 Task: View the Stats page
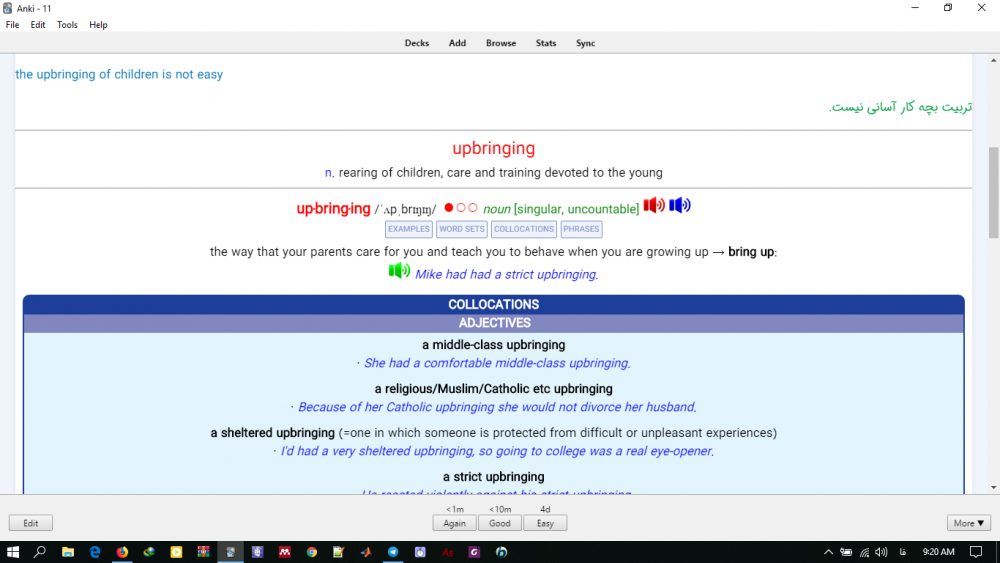pyautogui.click(x=546, y=43)
